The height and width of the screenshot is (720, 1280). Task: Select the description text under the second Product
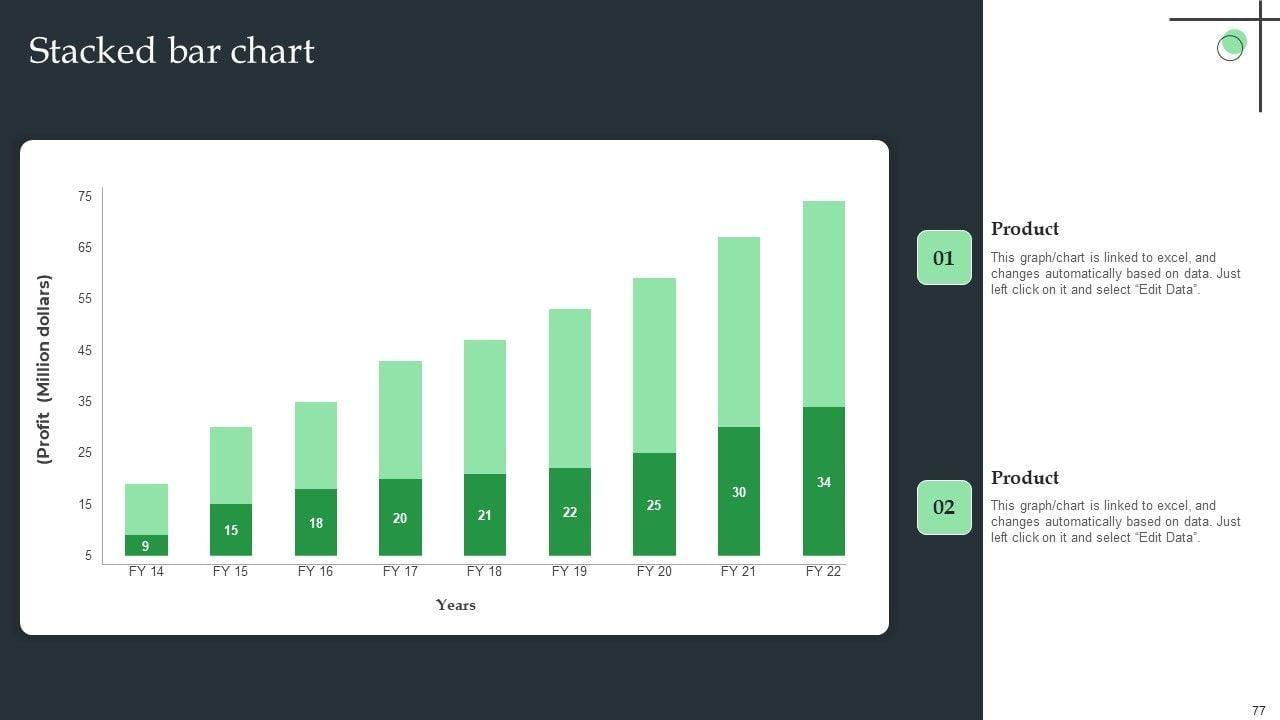tap(1115, 522)
